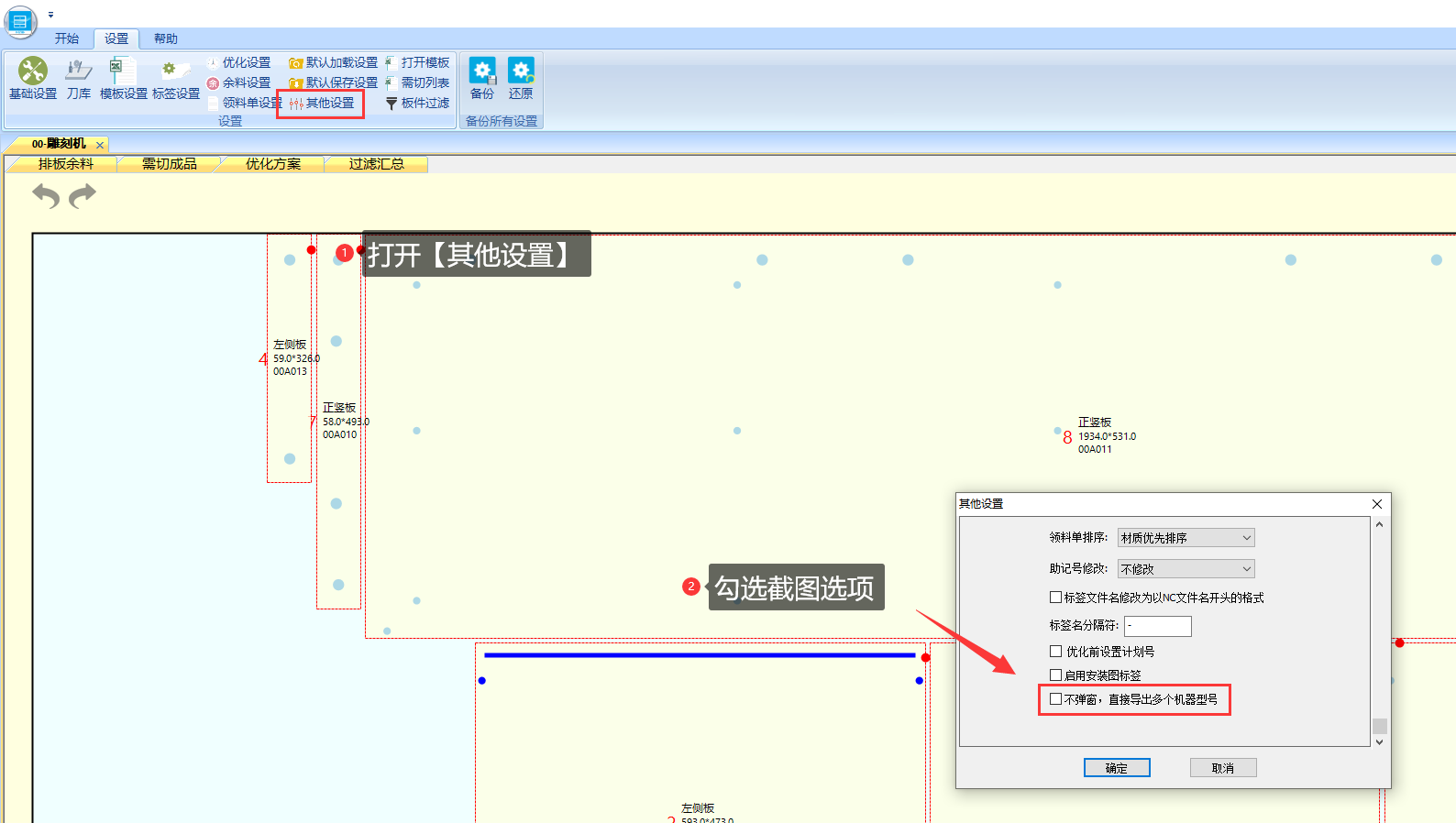Open 需切列表 cut list

(417, 82)
